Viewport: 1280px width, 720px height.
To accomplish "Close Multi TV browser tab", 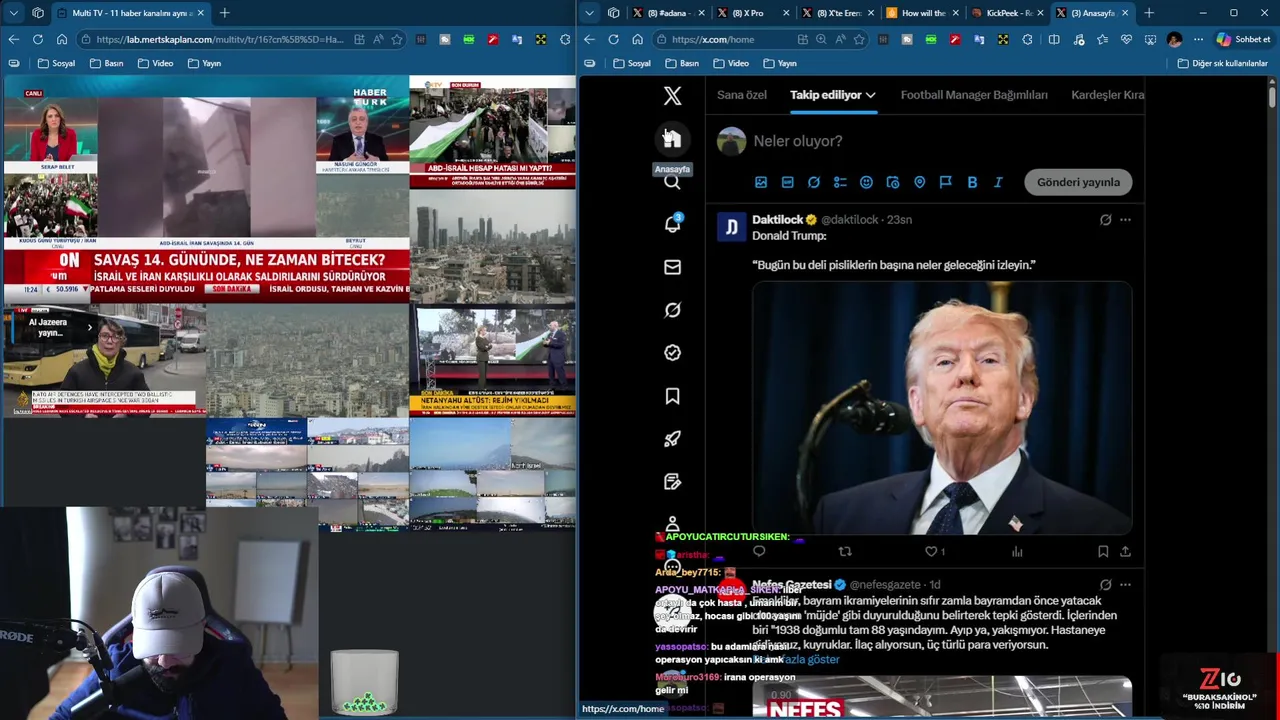I will (200, 13).
